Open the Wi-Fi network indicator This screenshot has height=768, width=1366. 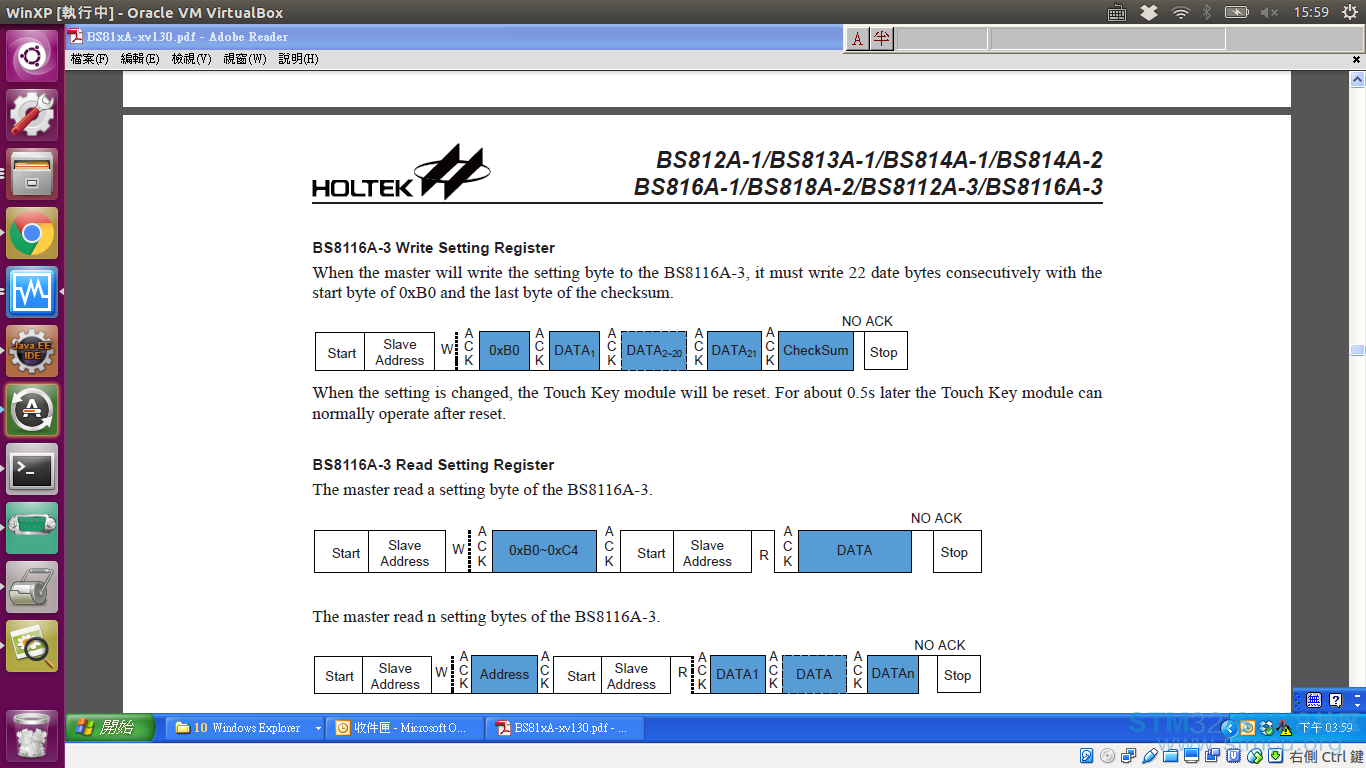click(x=1181, y=12)
